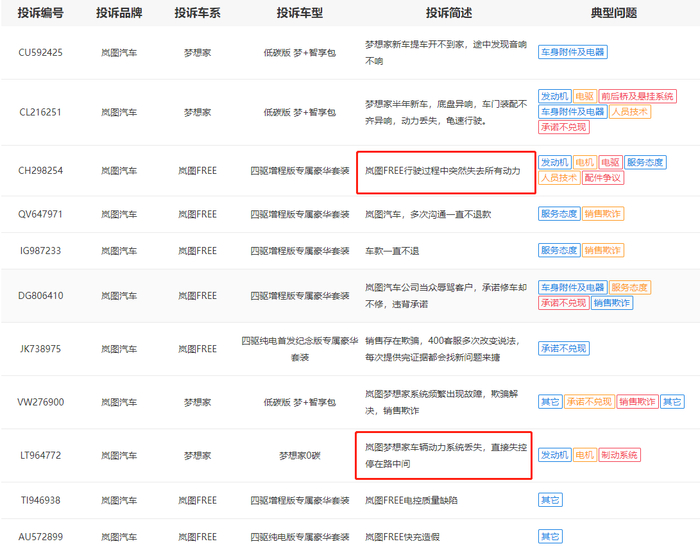The height and width of the screenshot is (553, 700).
Task: Click the 电机 tag in row LT964772
Action: point(584,455)
